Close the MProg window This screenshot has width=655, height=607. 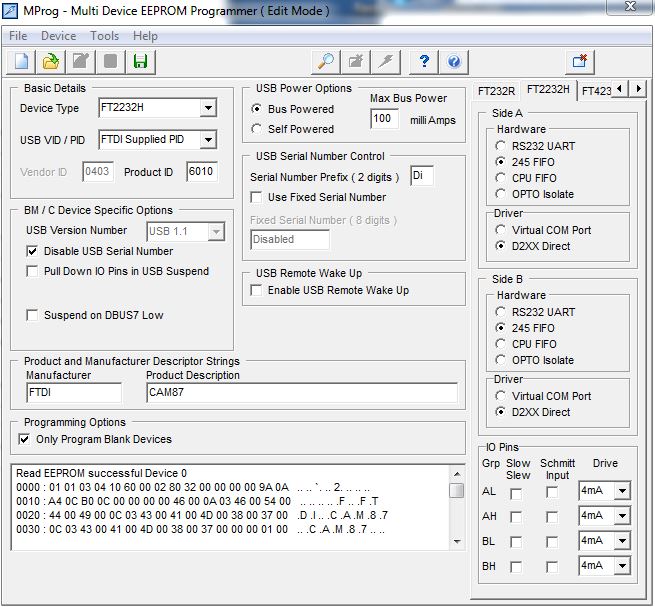(x=630, y=6)
